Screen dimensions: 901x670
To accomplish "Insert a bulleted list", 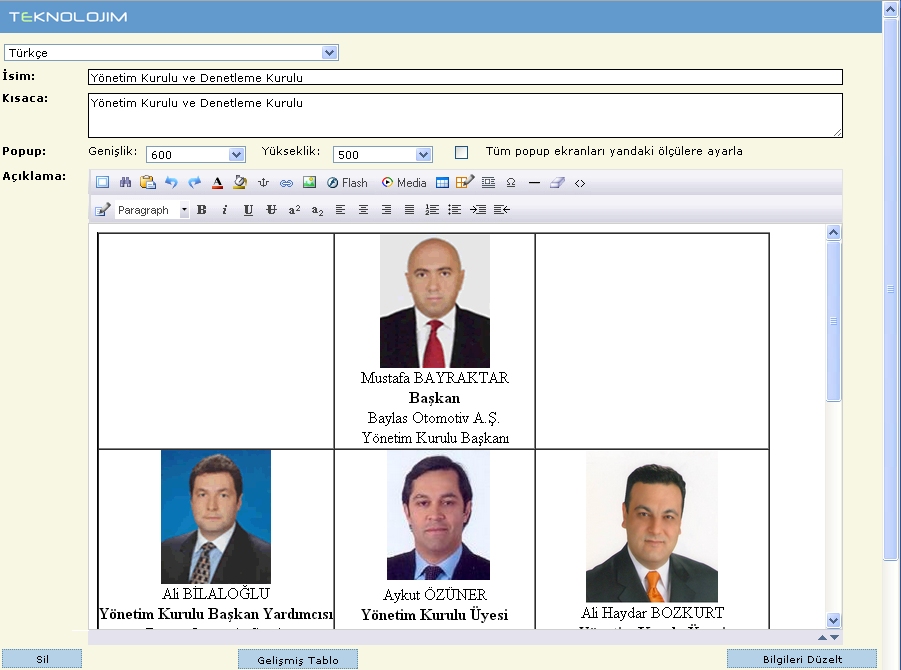I will pos(455,210).
